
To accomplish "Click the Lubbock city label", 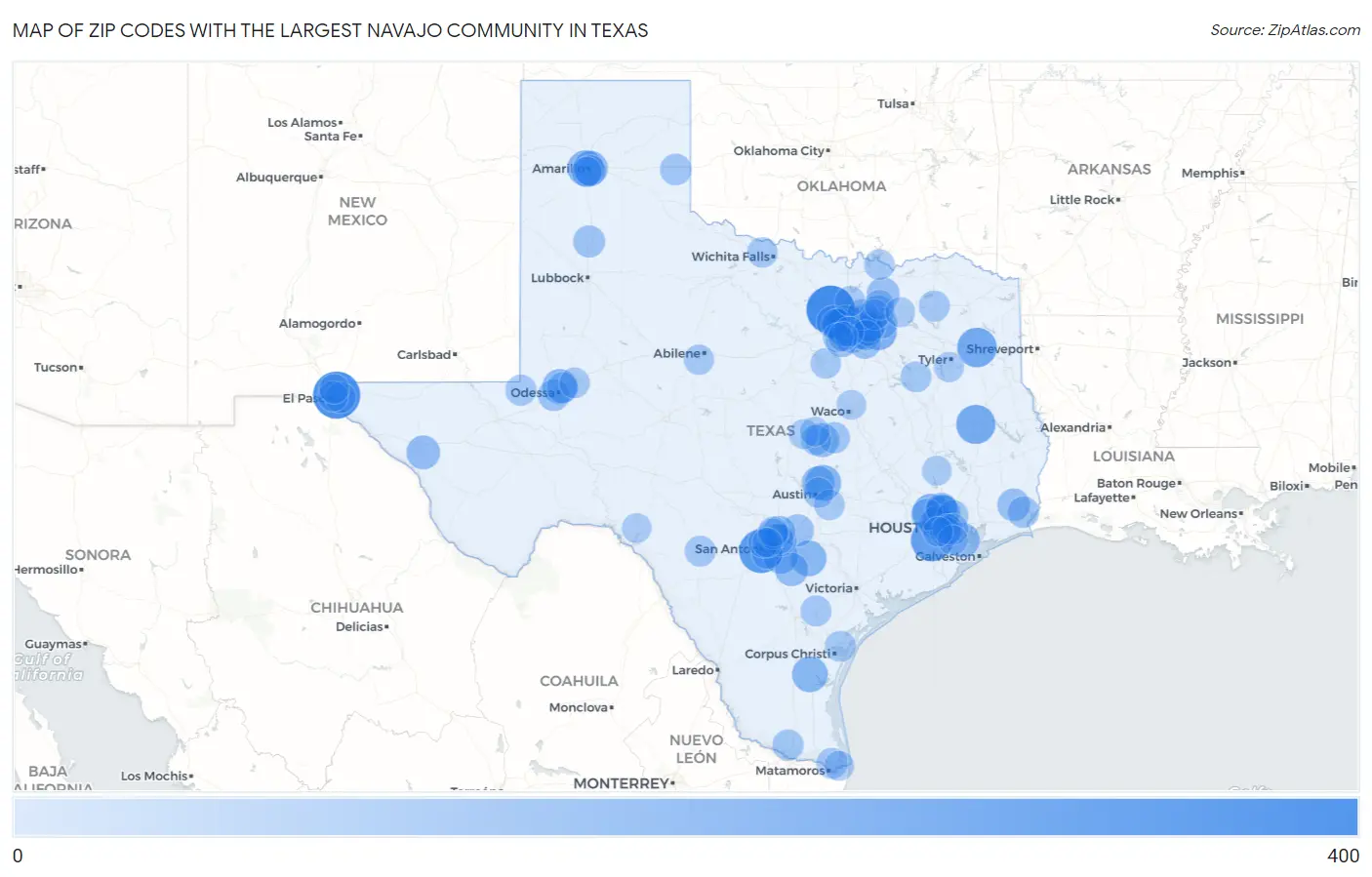I will [560, 278].
